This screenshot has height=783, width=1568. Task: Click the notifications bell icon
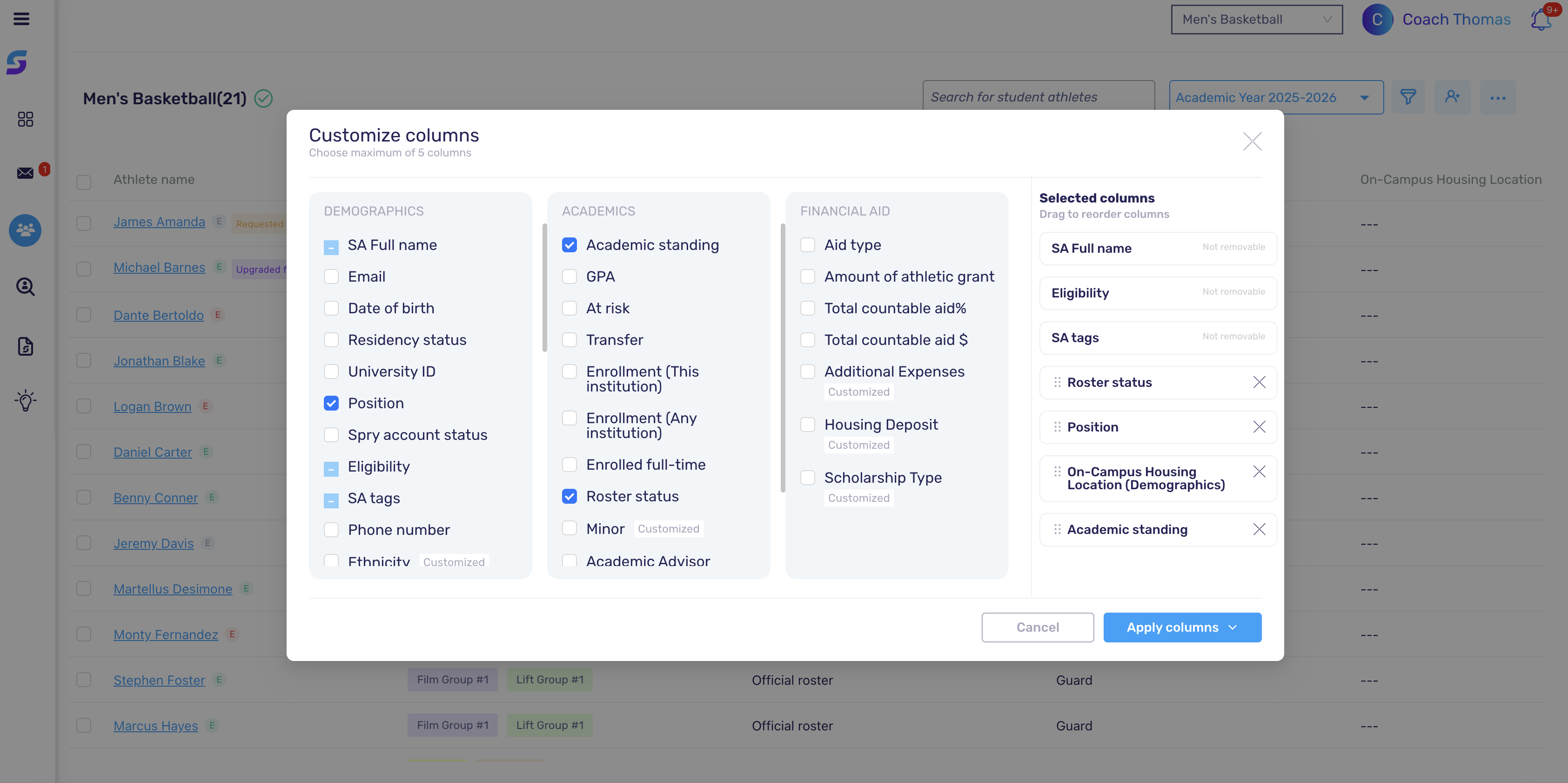(x=1541, y=20)
